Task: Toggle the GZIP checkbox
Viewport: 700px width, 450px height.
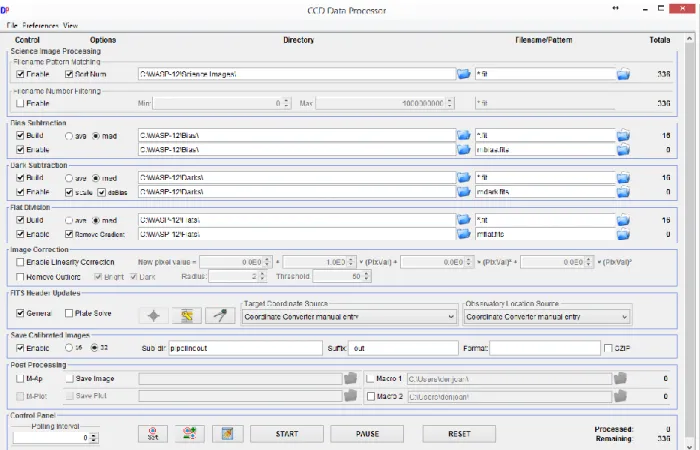Action: coord(608,348)
